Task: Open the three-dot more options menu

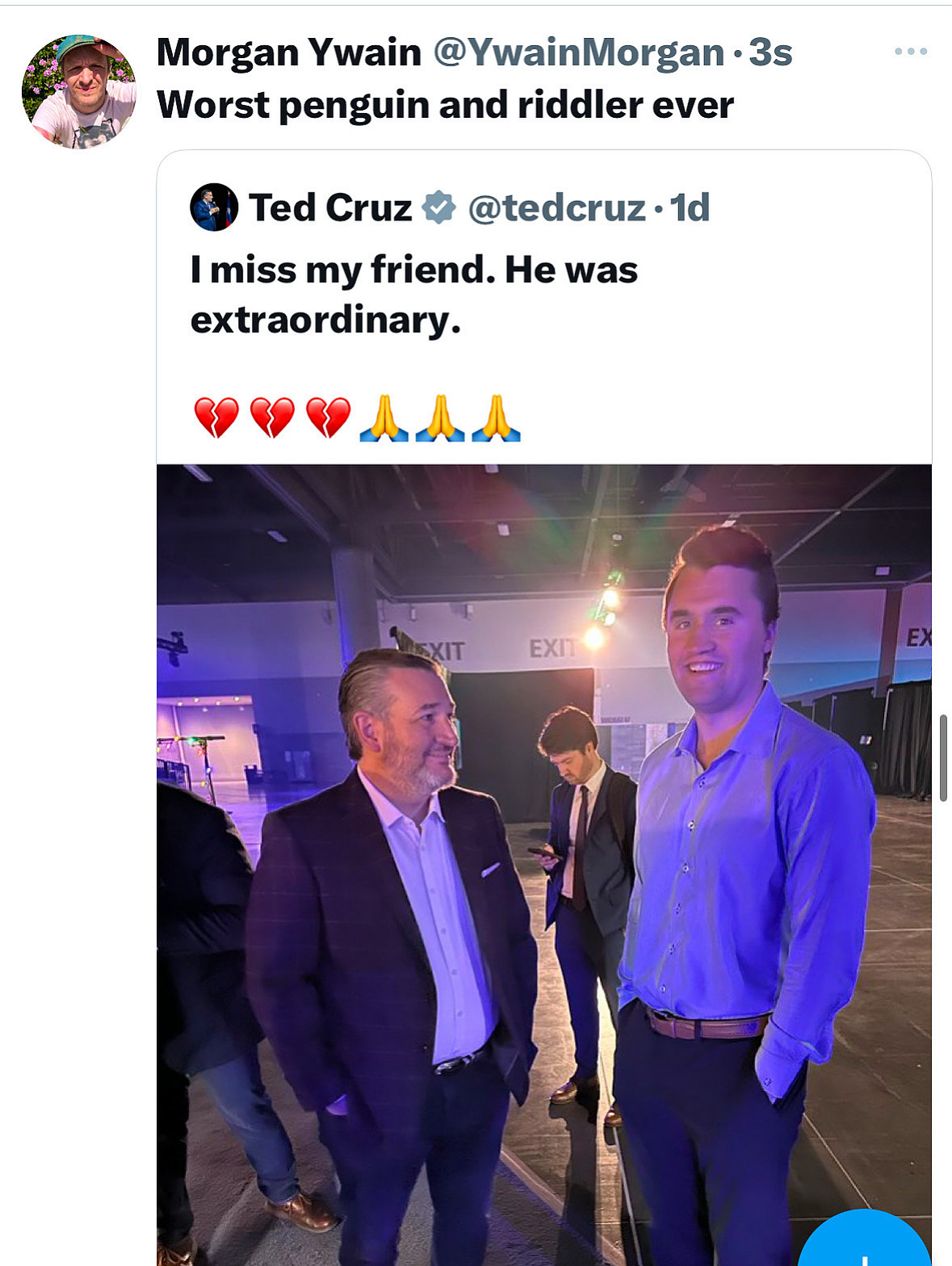Action: click(910, 52)
